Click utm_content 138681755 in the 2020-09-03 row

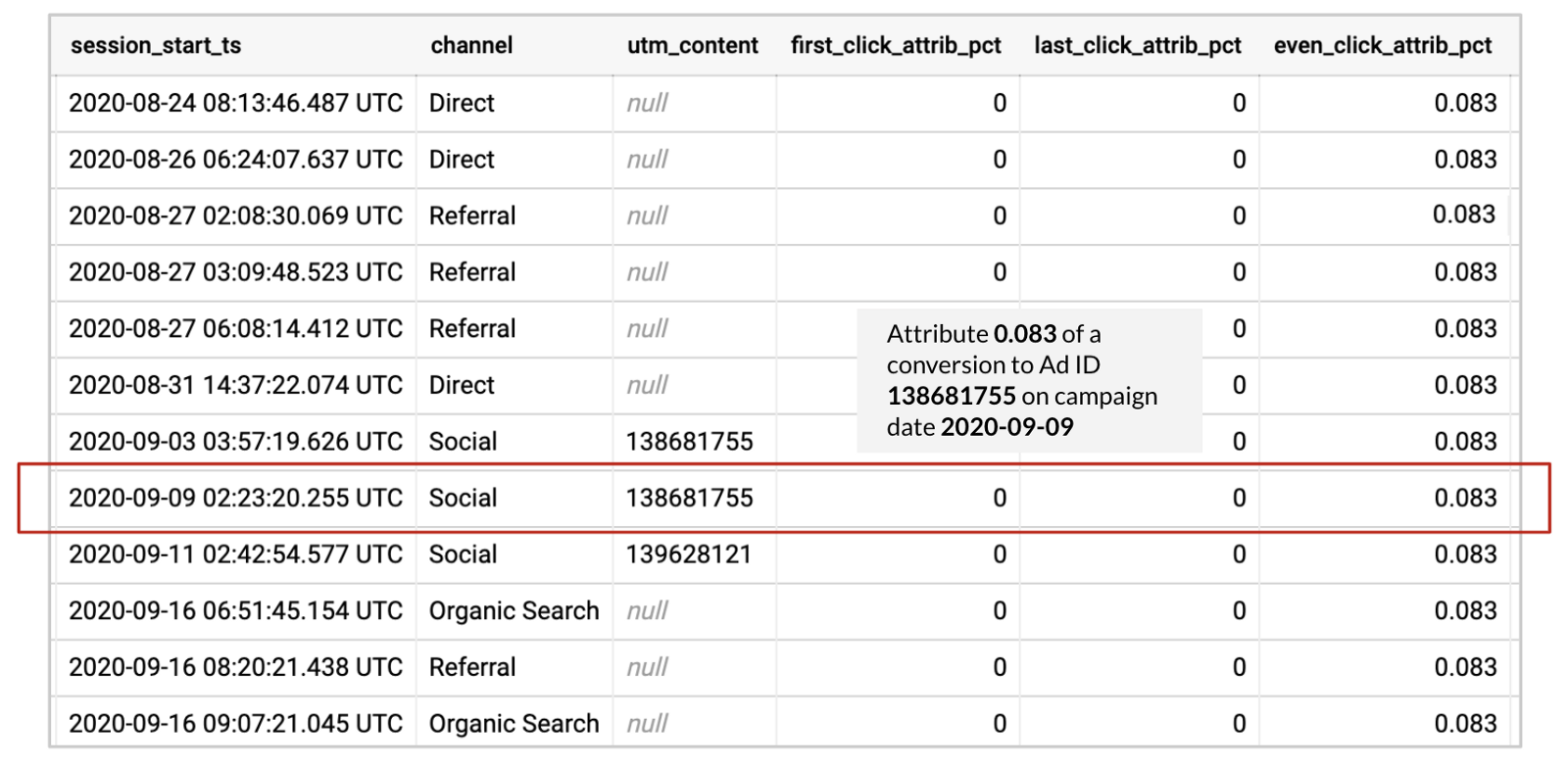point(689,442)
